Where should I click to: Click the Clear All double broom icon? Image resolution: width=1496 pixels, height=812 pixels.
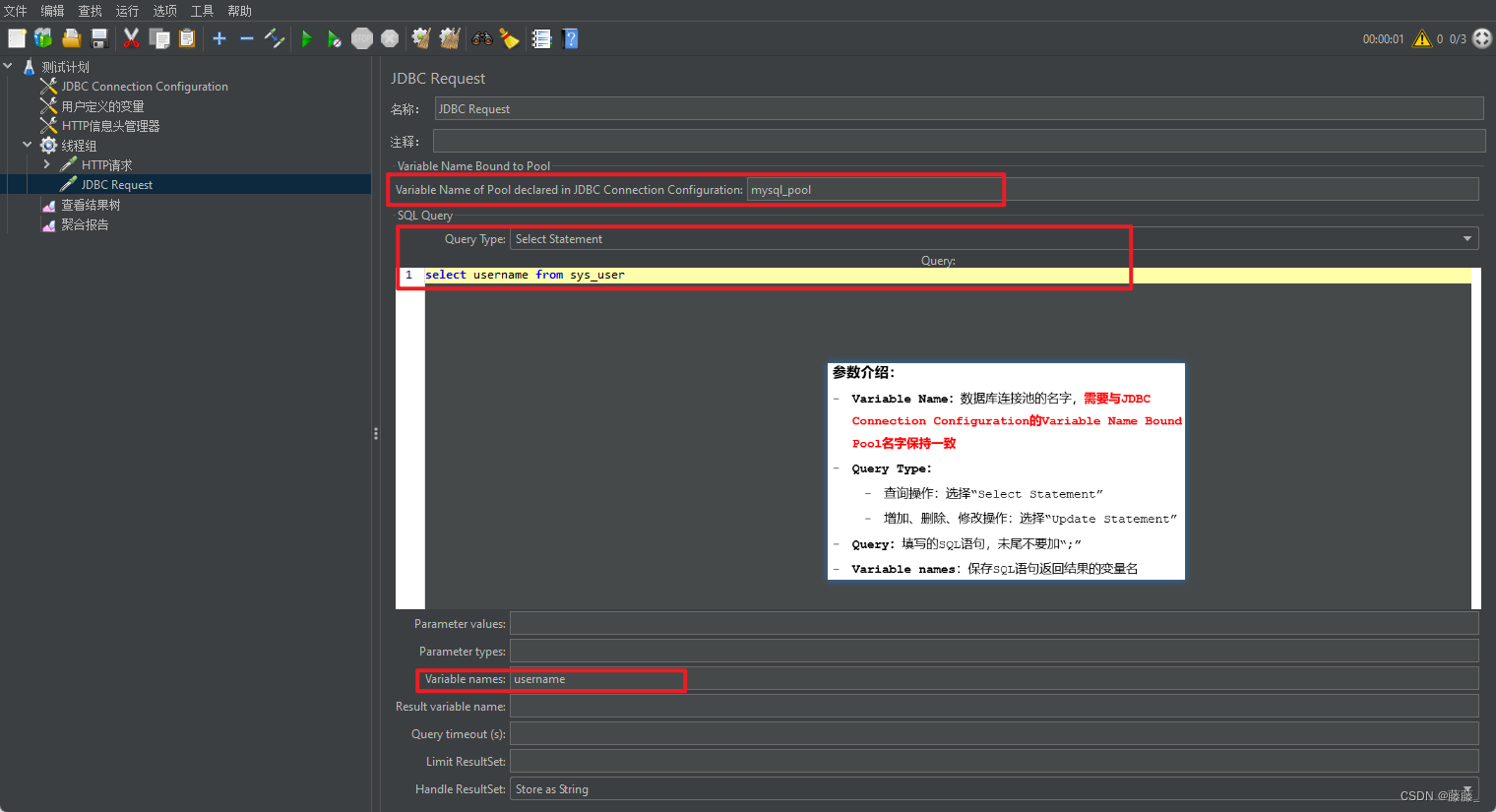(x=450, y=38)
